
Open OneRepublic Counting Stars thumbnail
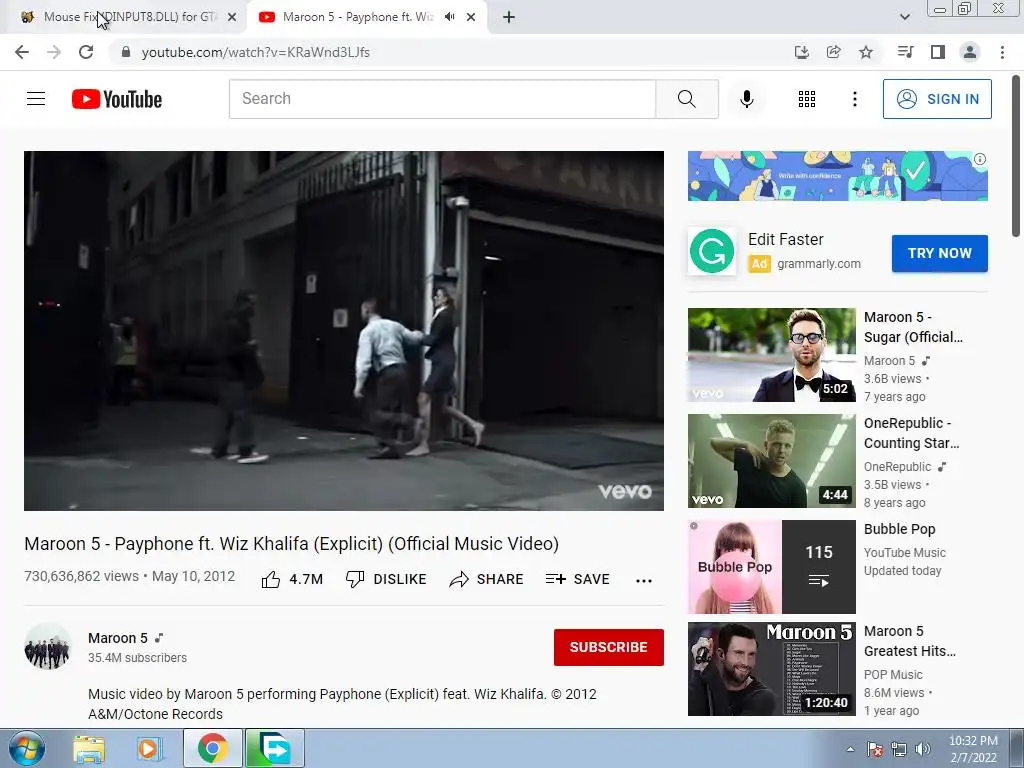point(771,460)
